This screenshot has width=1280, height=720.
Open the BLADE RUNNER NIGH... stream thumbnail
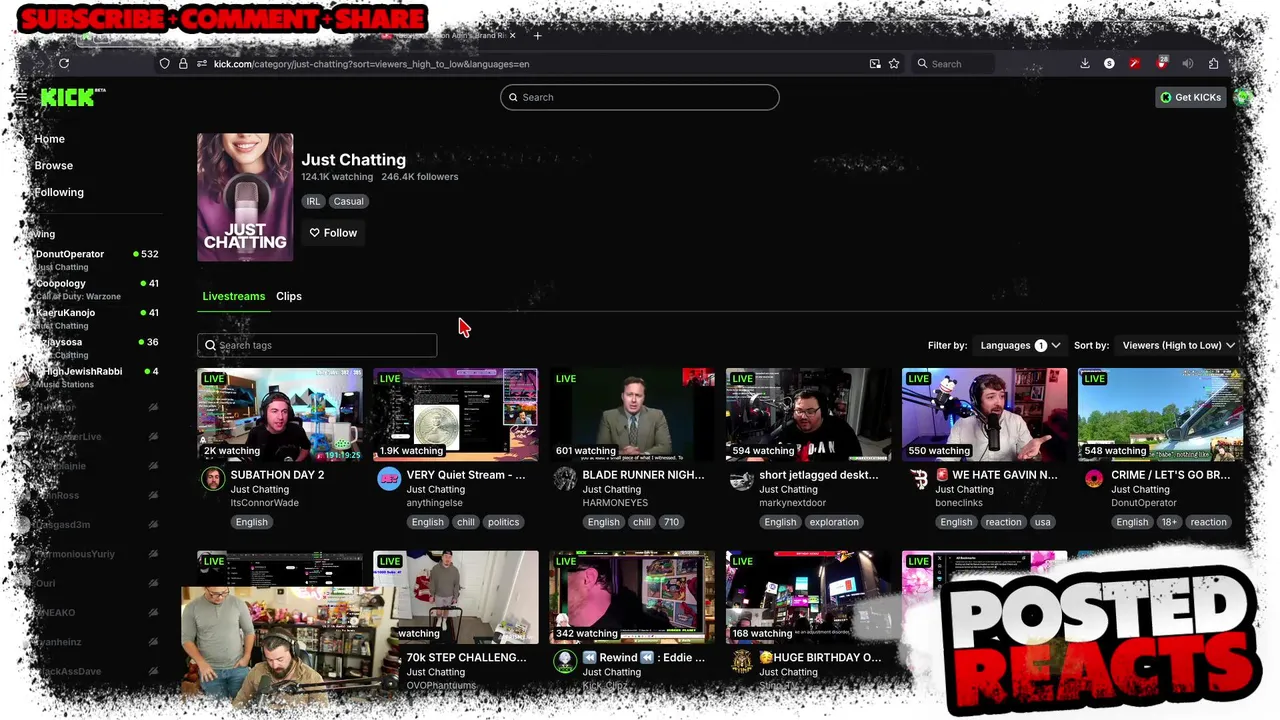(632, 415)
